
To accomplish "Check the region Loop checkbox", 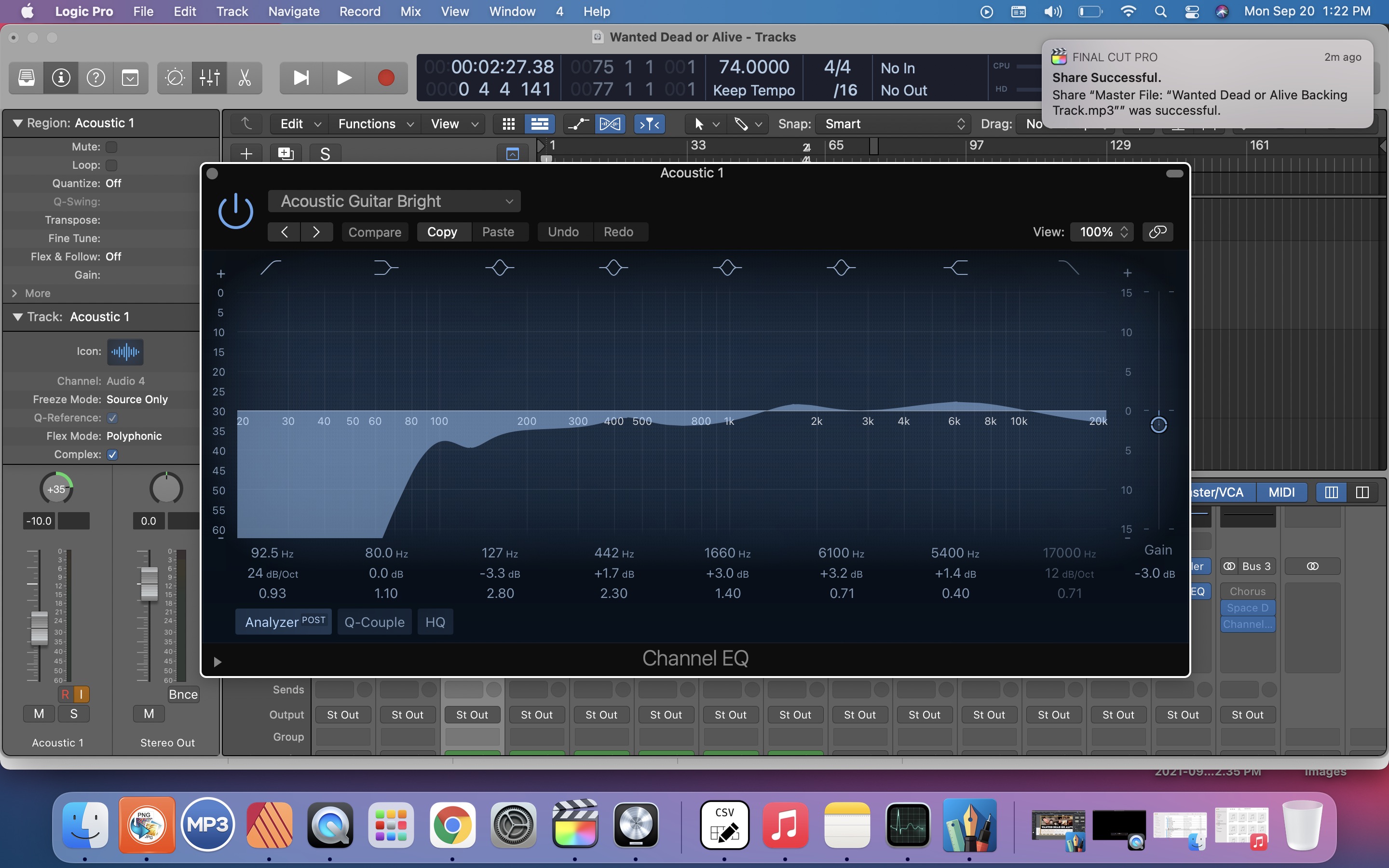I will [112, 165].
